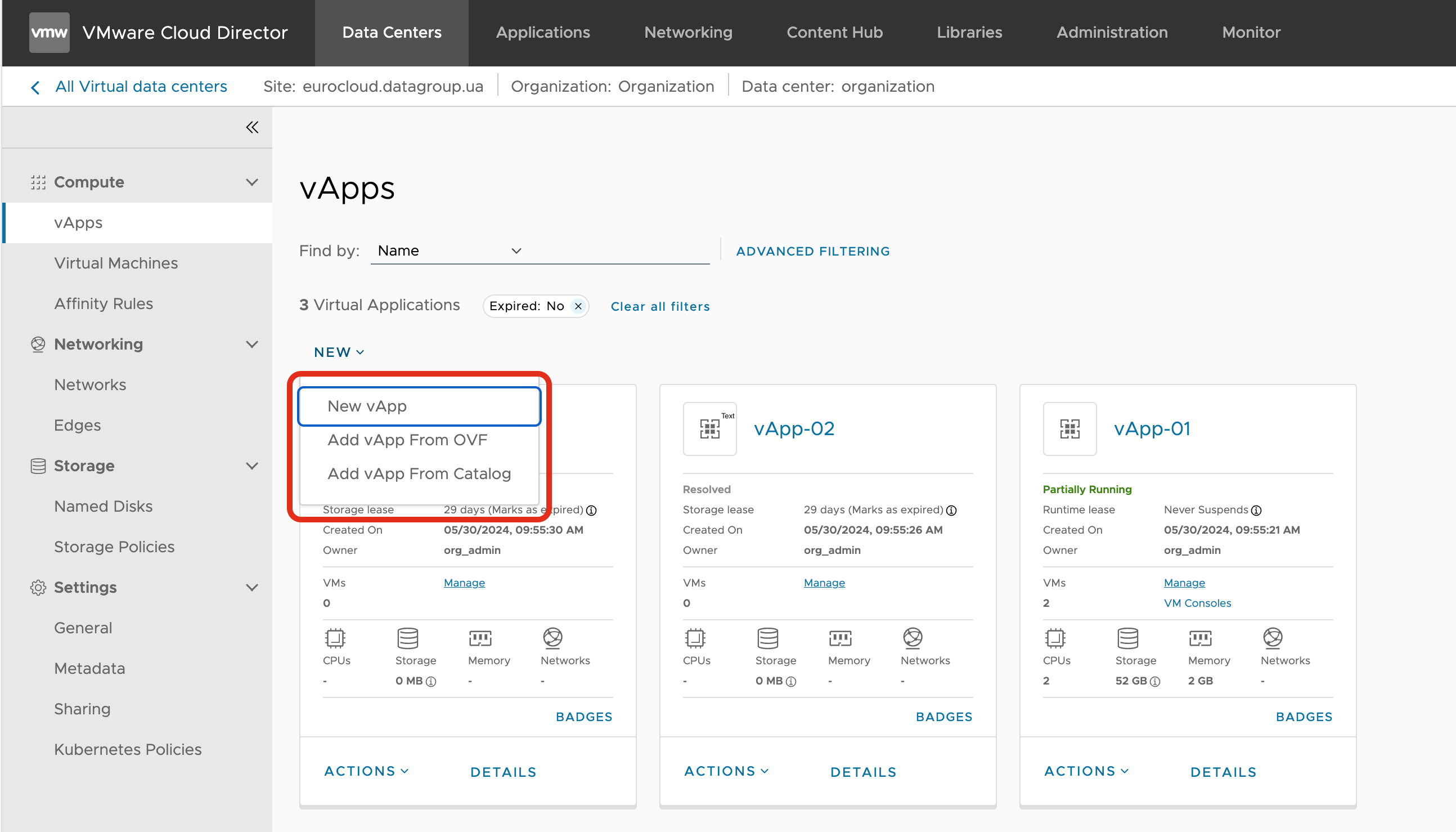Open the NEW dropdown menu
The image size is (1456, 832).
pos(337,351)
